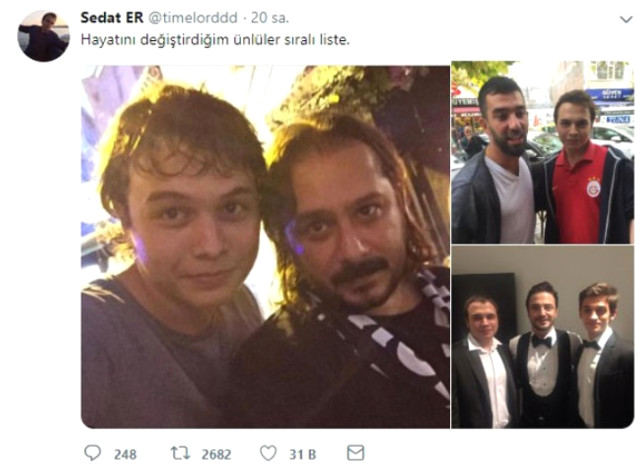
Task: Open the large left selfie photo
Action: click(x=265, y=247)
